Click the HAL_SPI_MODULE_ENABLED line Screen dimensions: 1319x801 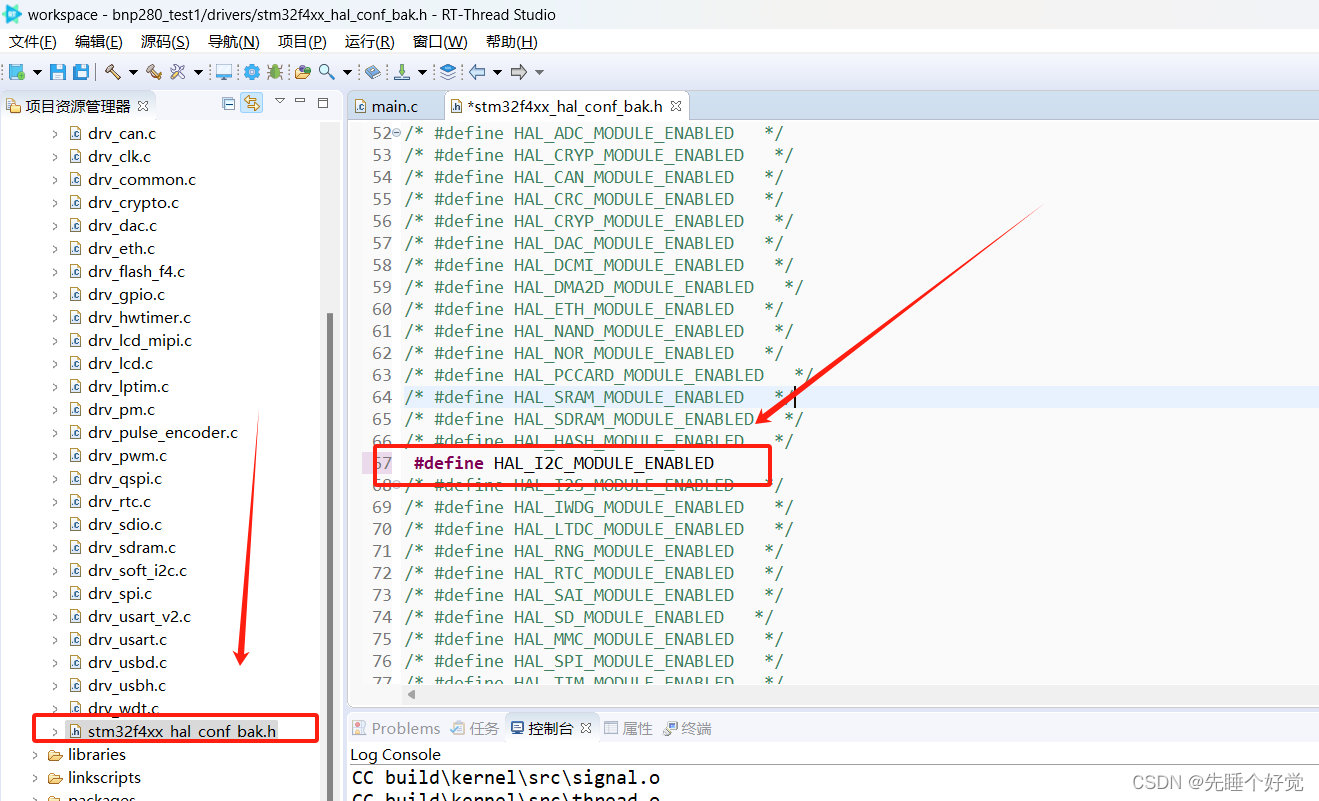[x=593, y=661]
